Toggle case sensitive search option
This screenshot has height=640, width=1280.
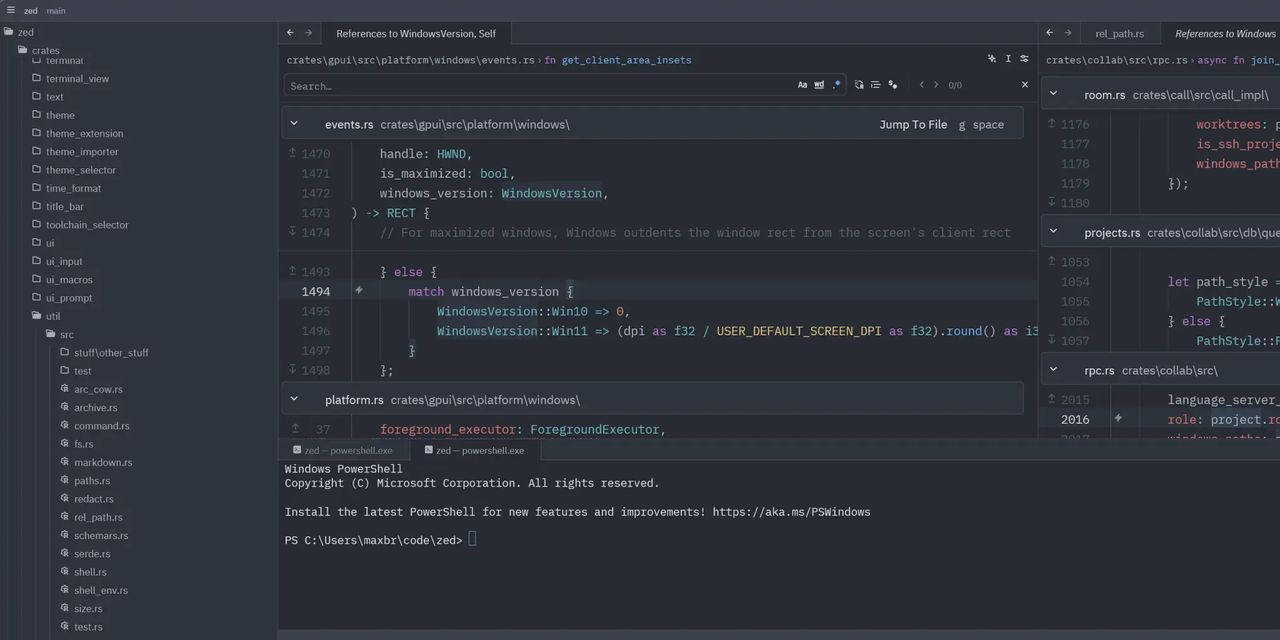coord(802,85)
